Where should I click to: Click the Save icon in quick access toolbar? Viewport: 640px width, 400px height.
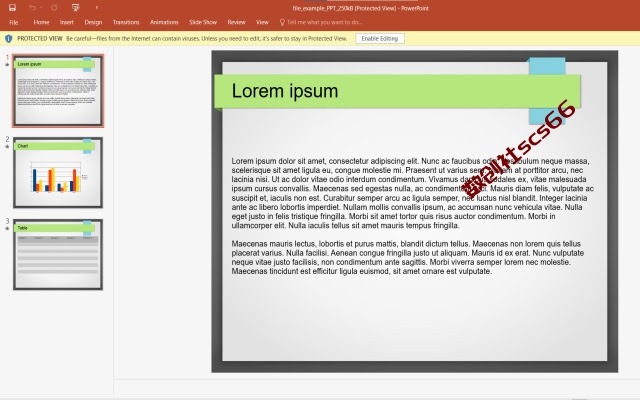pyautogui.click(x=12, y=7)
